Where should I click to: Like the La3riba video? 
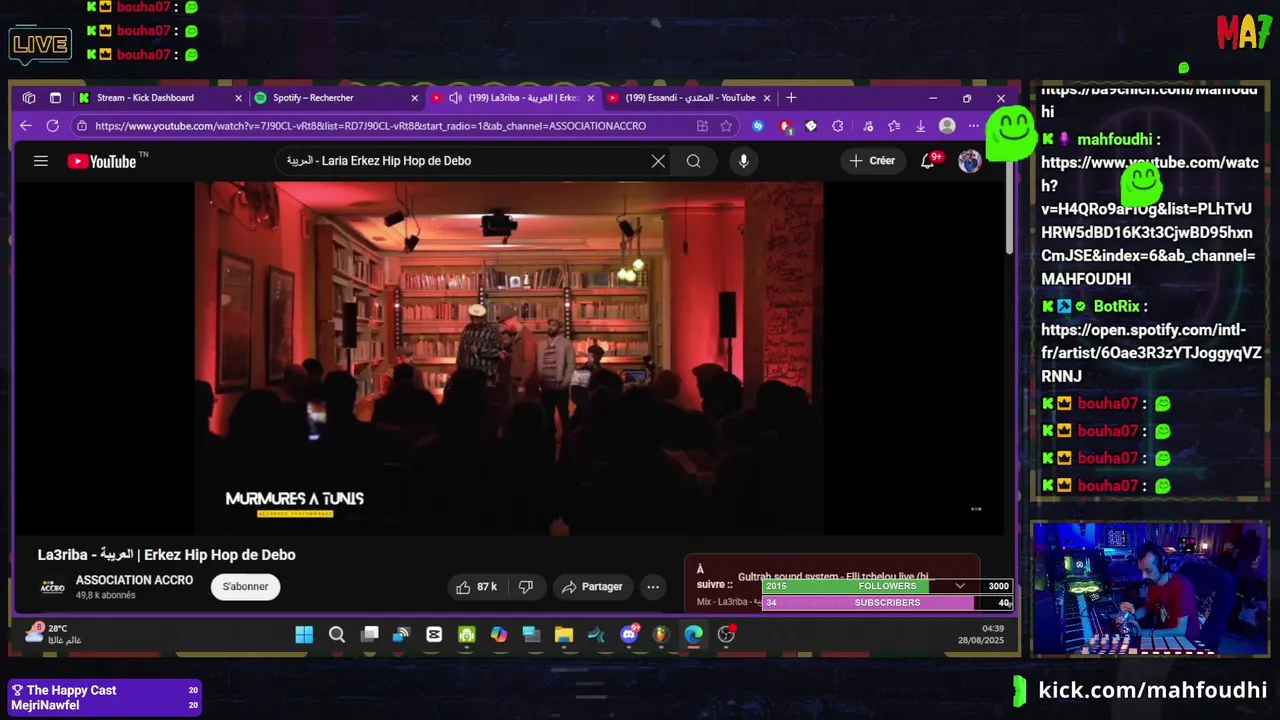click(x=476, y=587)
